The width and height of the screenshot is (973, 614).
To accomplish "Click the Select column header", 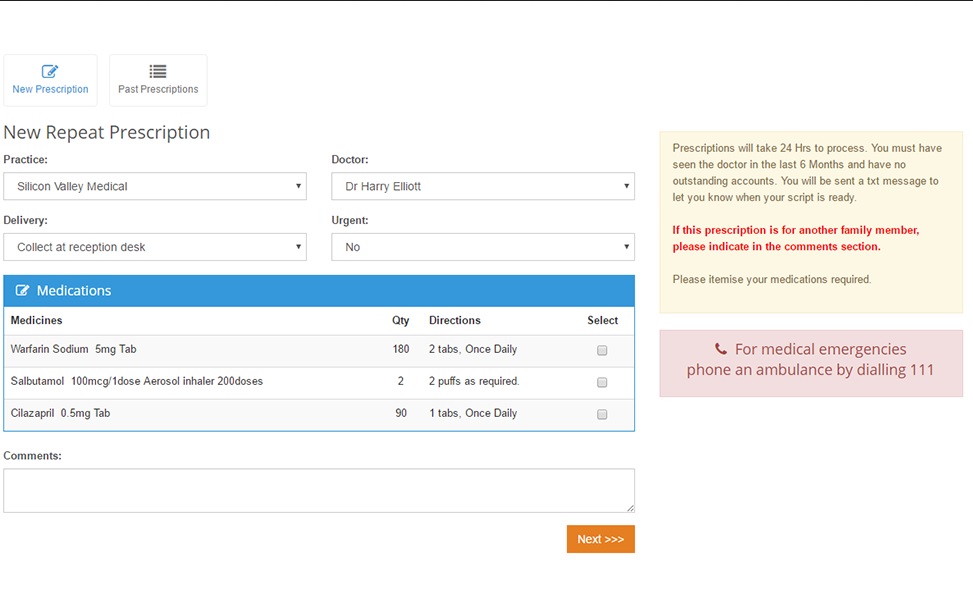I will [603, 320].
